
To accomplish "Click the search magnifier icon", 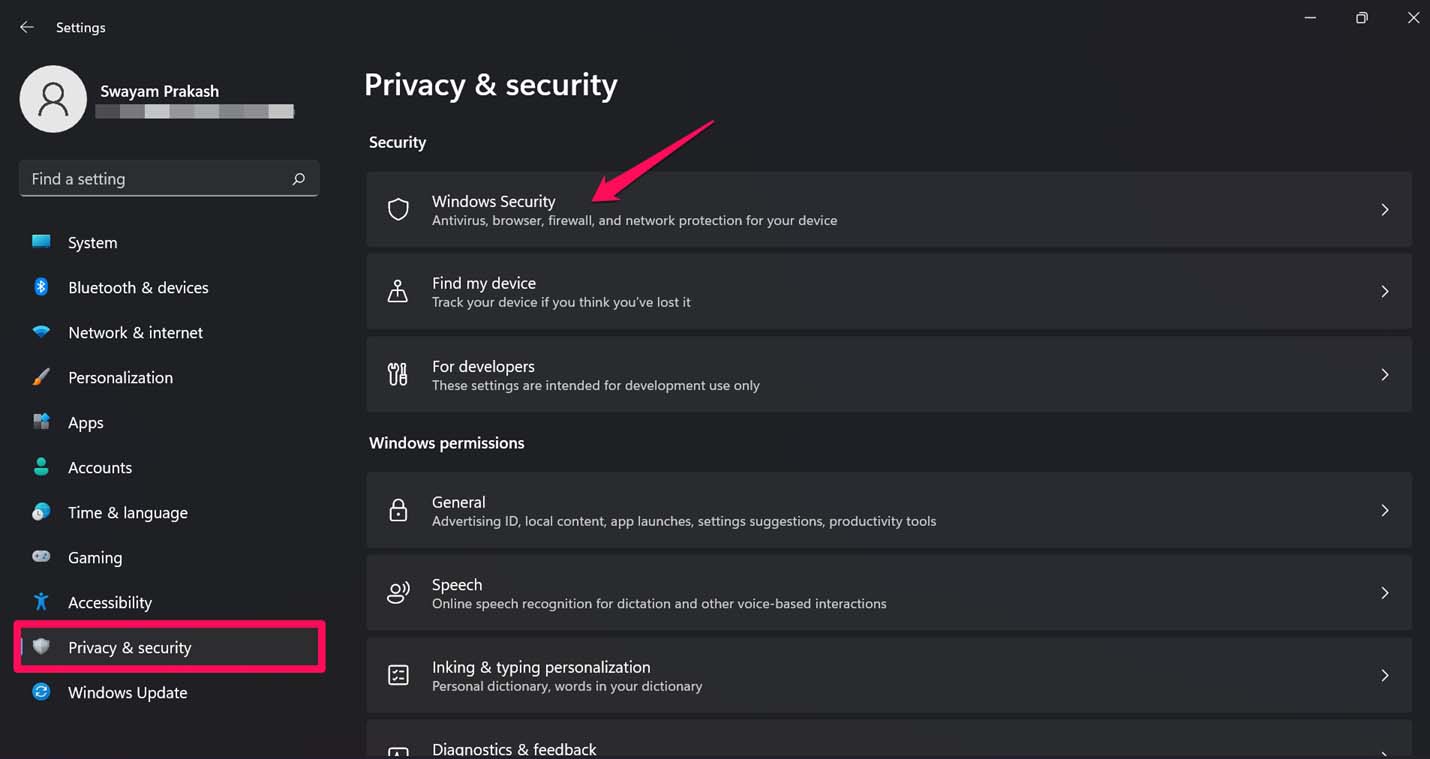I will point(298,179).
